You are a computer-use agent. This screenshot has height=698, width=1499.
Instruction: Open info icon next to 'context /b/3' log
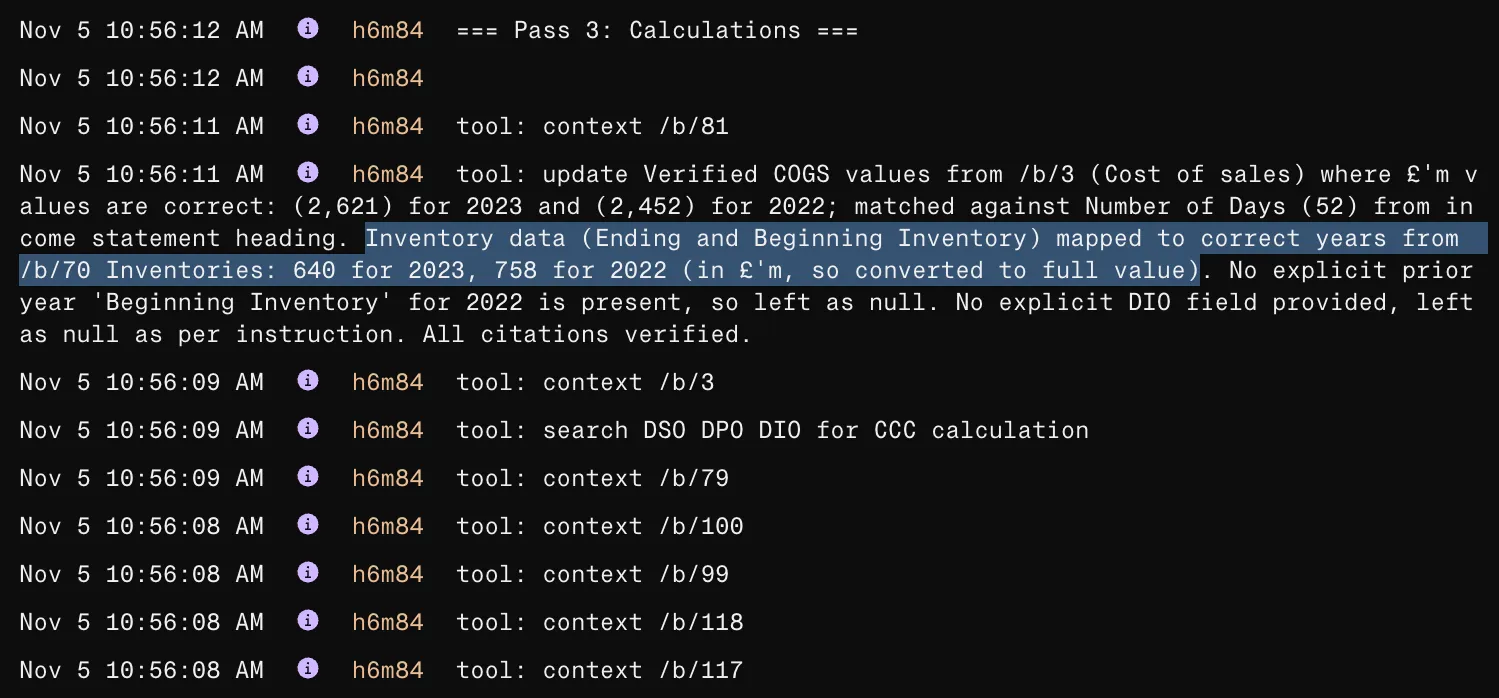[308, 381]
